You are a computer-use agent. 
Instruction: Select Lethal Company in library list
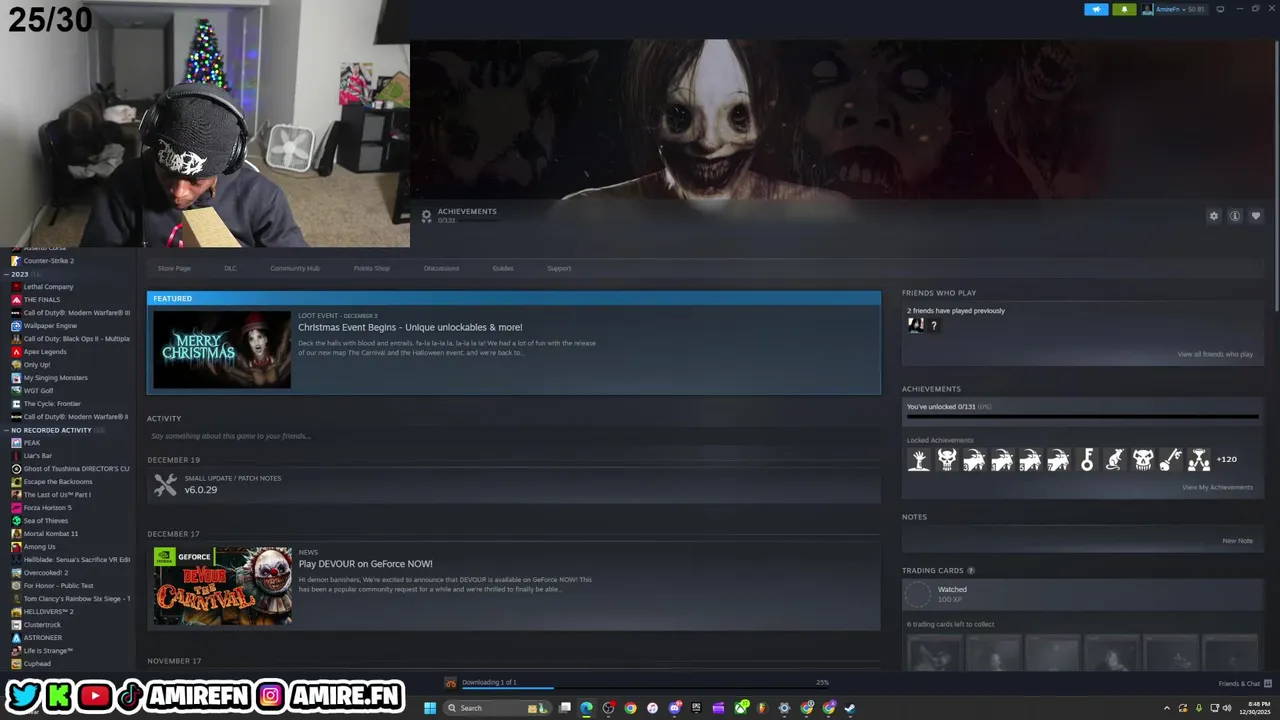pos(48,287)
